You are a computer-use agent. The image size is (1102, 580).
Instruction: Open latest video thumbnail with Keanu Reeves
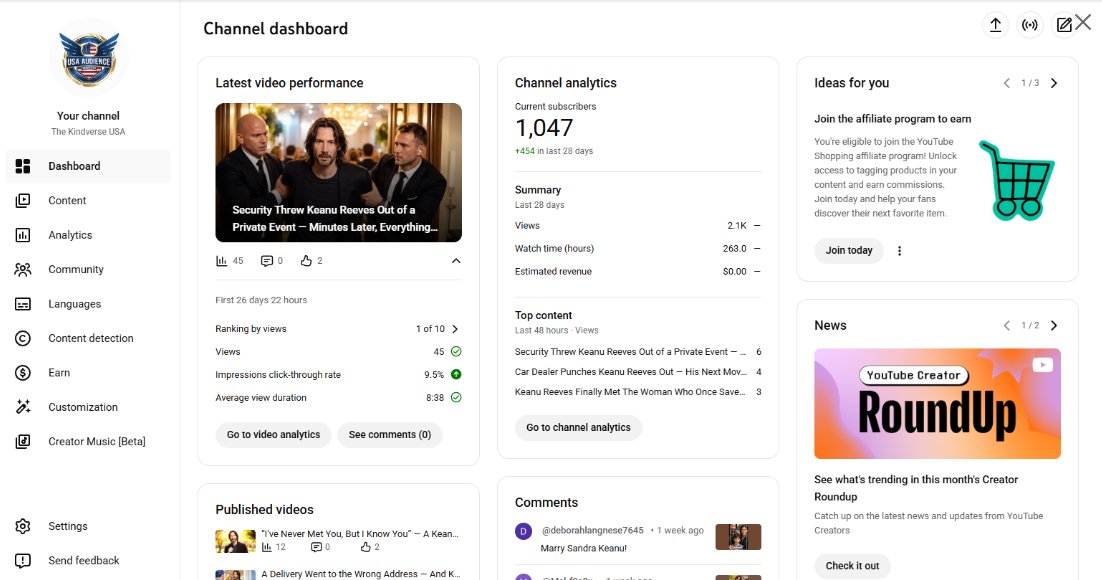pos(339,172)
